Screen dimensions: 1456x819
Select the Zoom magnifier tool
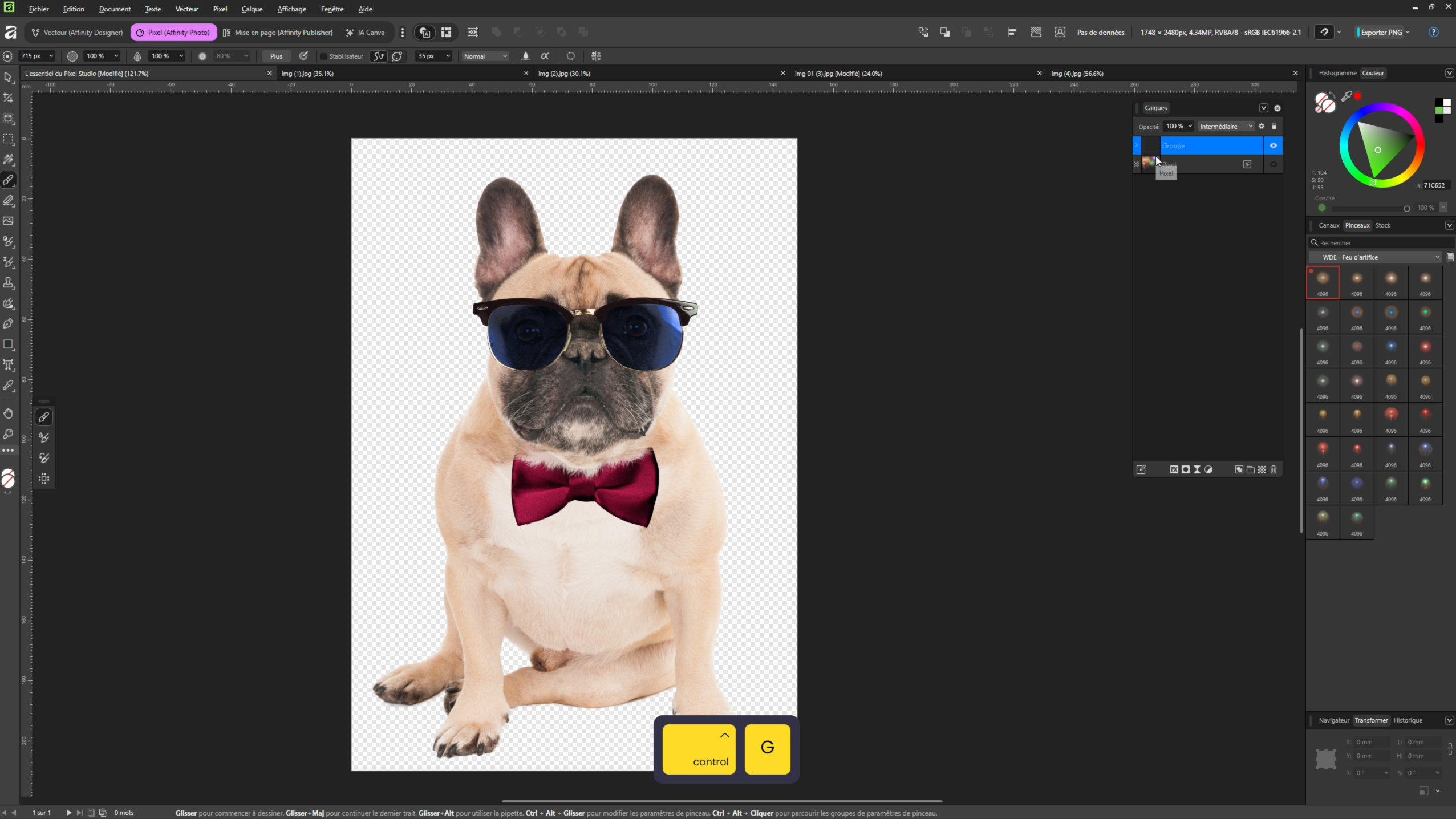click(x=8, y=434)
